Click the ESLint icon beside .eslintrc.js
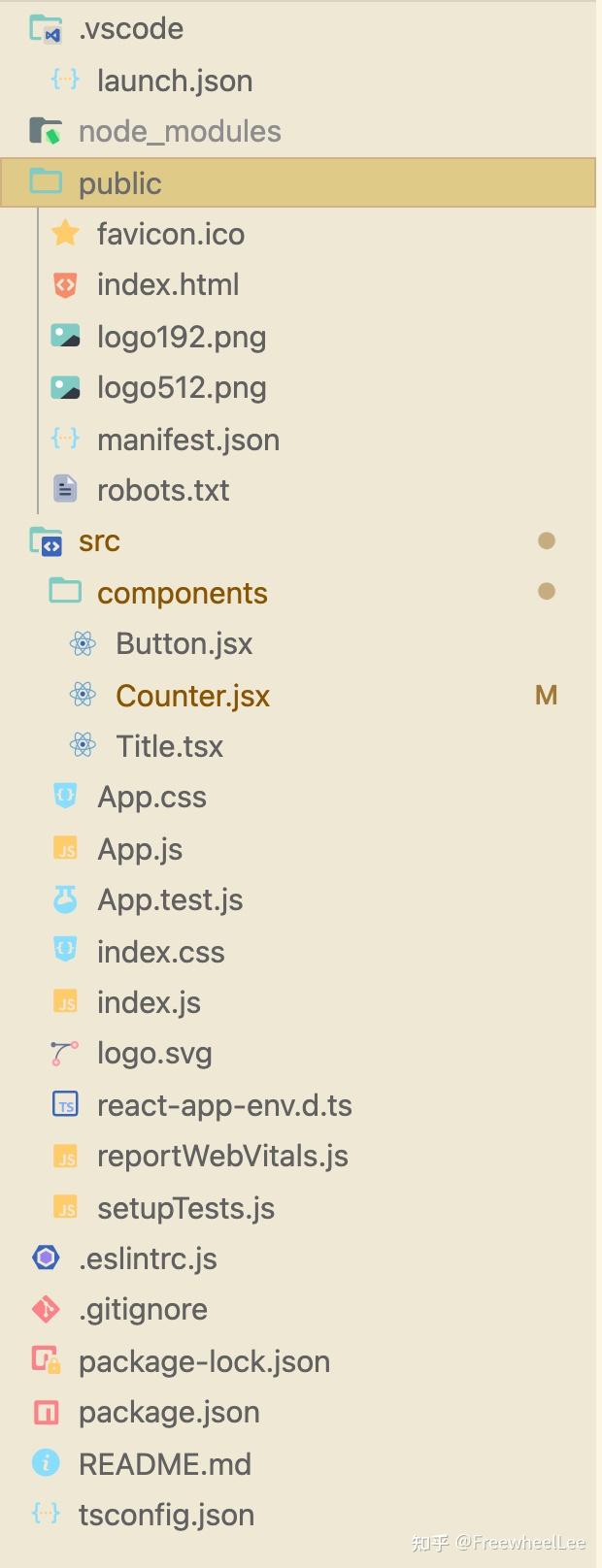Image resolution: width=602 pixels, height=1568 pixels. click(45, 1258)
